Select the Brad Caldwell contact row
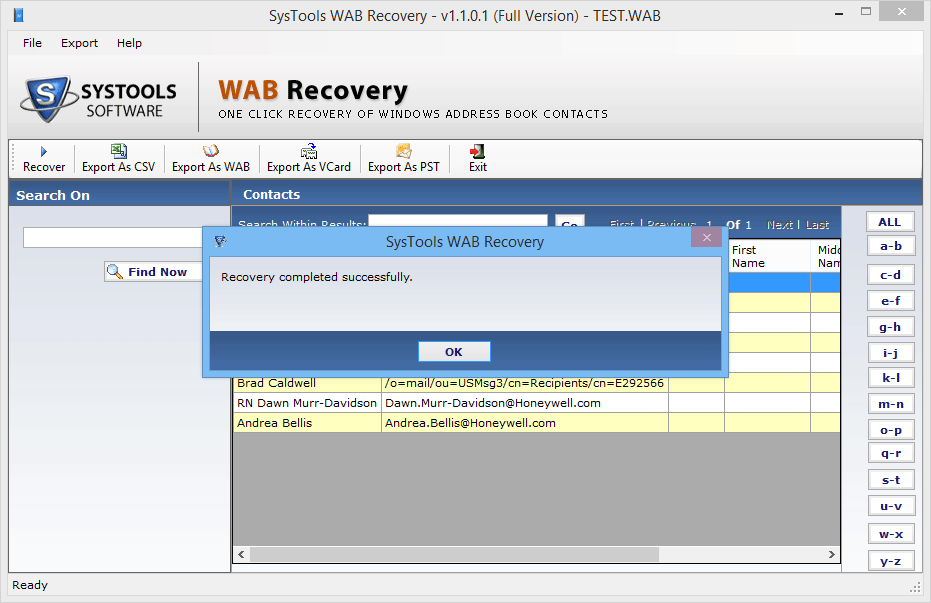Viewport: 931px width, 603px height. tap(537, 383)
